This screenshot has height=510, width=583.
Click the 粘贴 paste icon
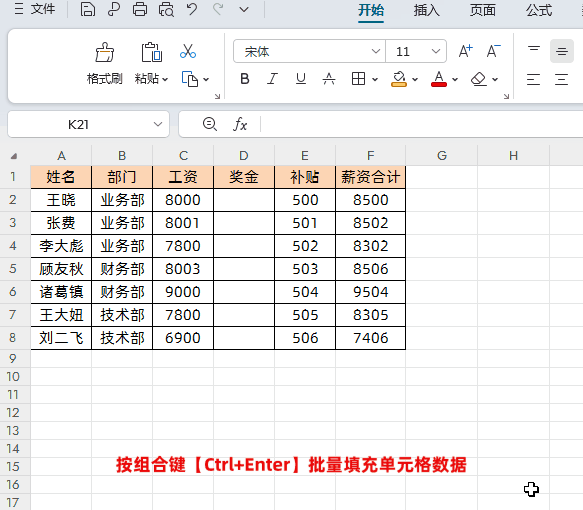(151, 52)
